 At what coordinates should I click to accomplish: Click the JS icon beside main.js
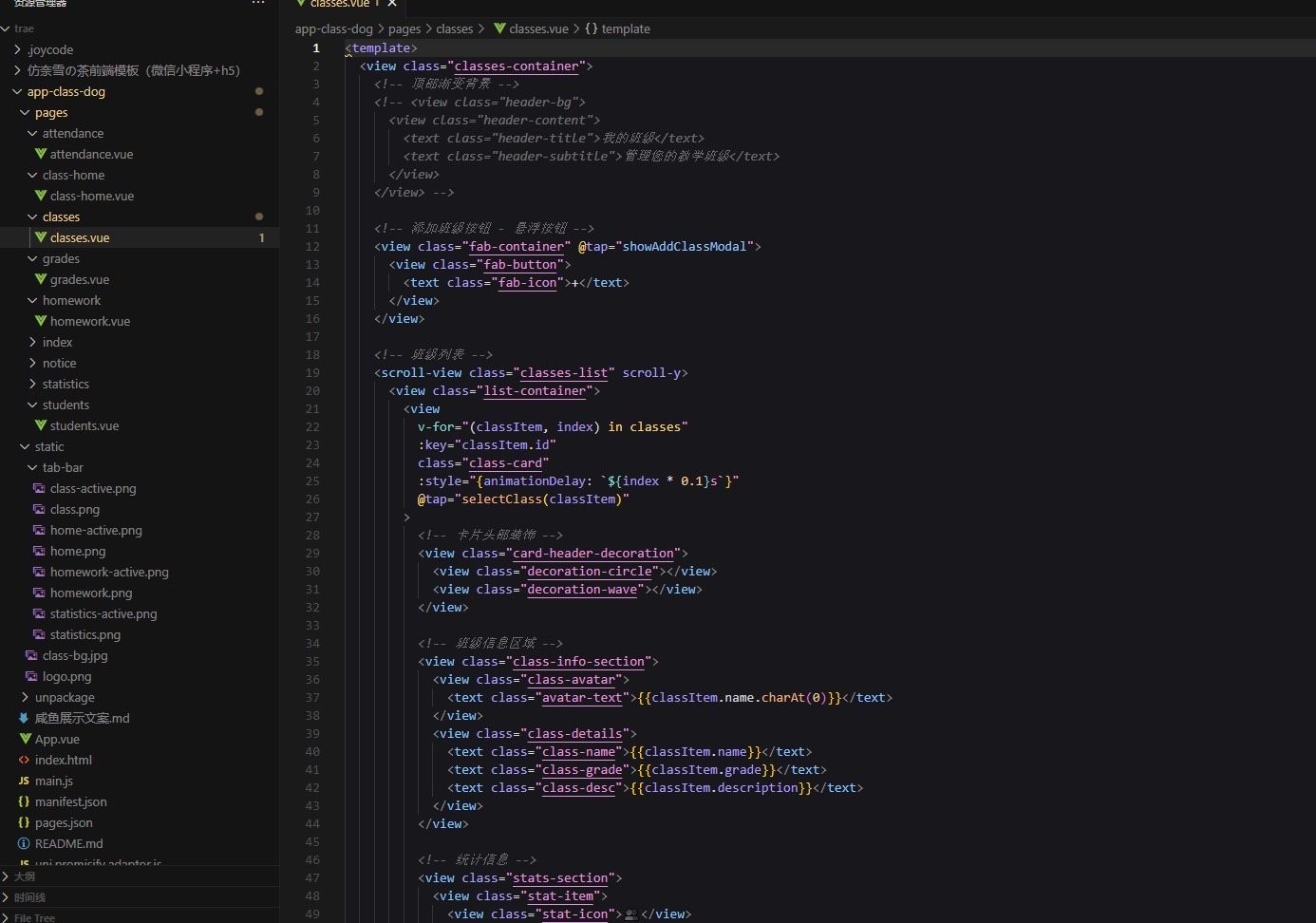click(24, 781)
